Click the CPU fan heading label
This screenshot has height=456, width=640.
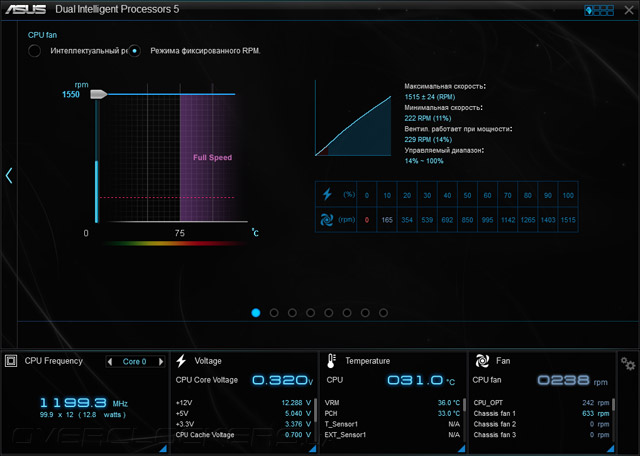coord(42,35)
